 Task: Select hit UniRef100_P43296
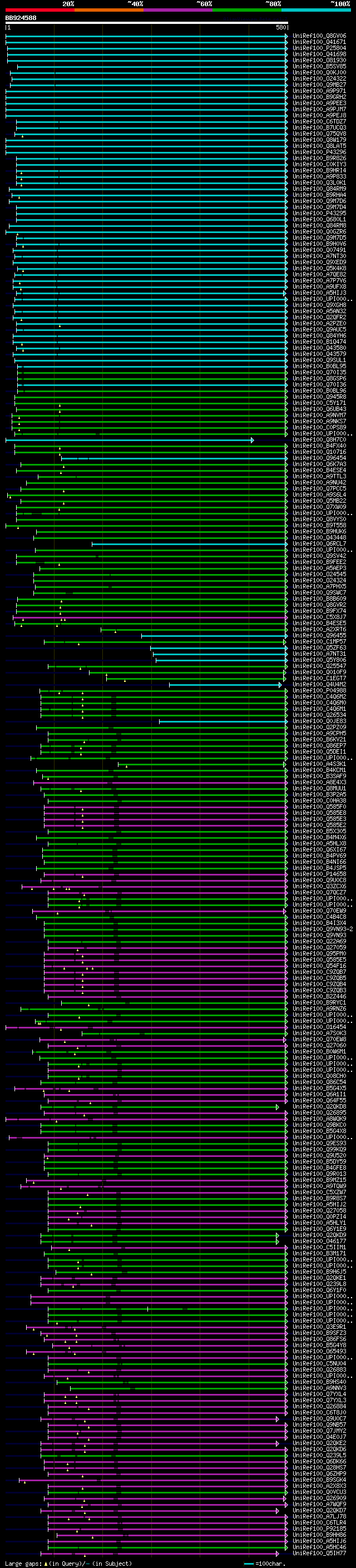[x=319, y=152]
